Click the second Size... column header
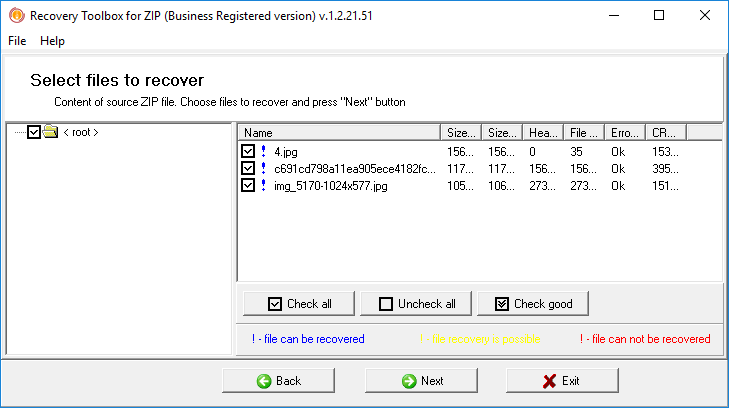 pos(502,132)
